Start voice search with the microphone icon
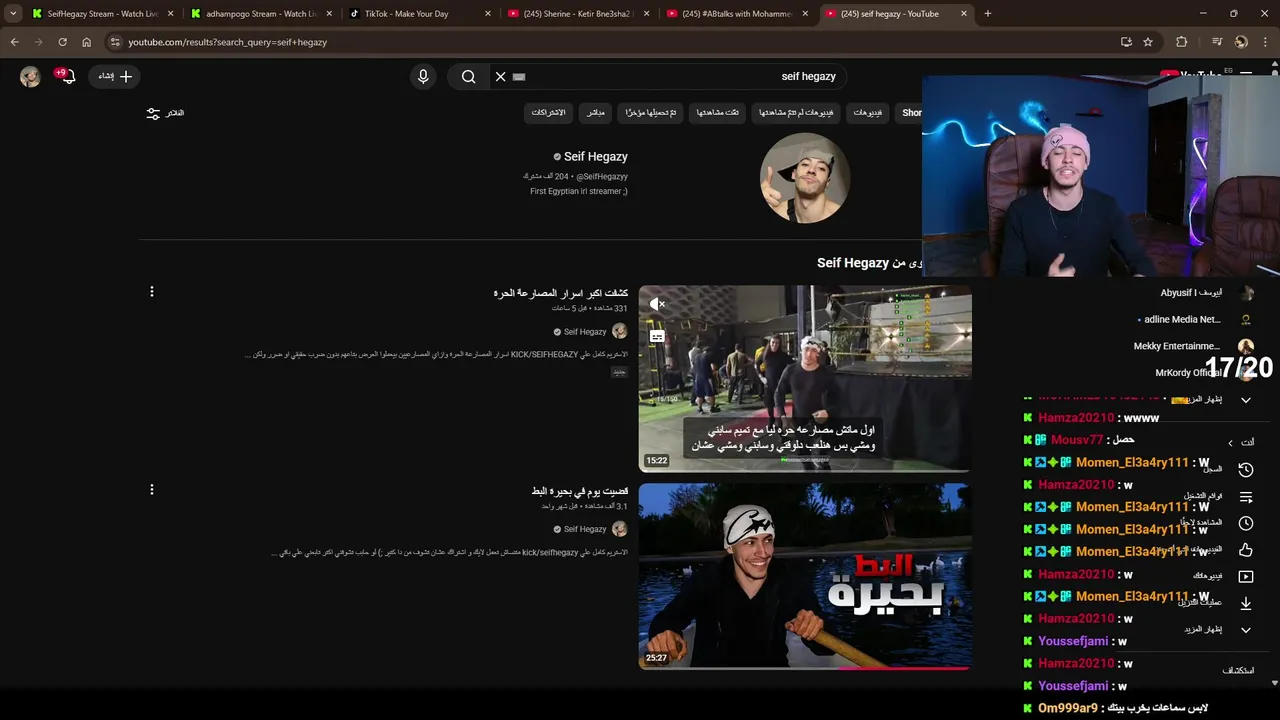Screen dimensions: 1280x720 pyautogui.click(x=423, y=76)
